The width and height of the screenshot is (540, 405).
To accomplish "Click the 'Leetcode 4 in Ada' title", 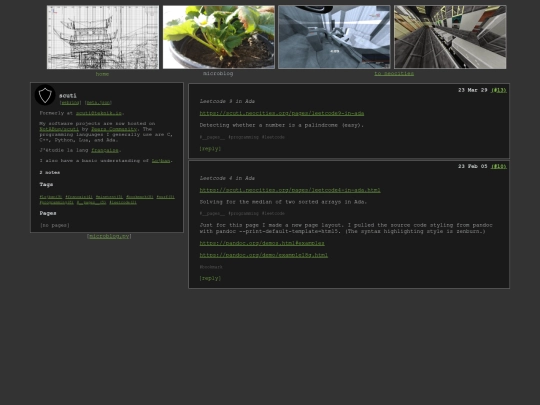I will [x=227, y=178].
